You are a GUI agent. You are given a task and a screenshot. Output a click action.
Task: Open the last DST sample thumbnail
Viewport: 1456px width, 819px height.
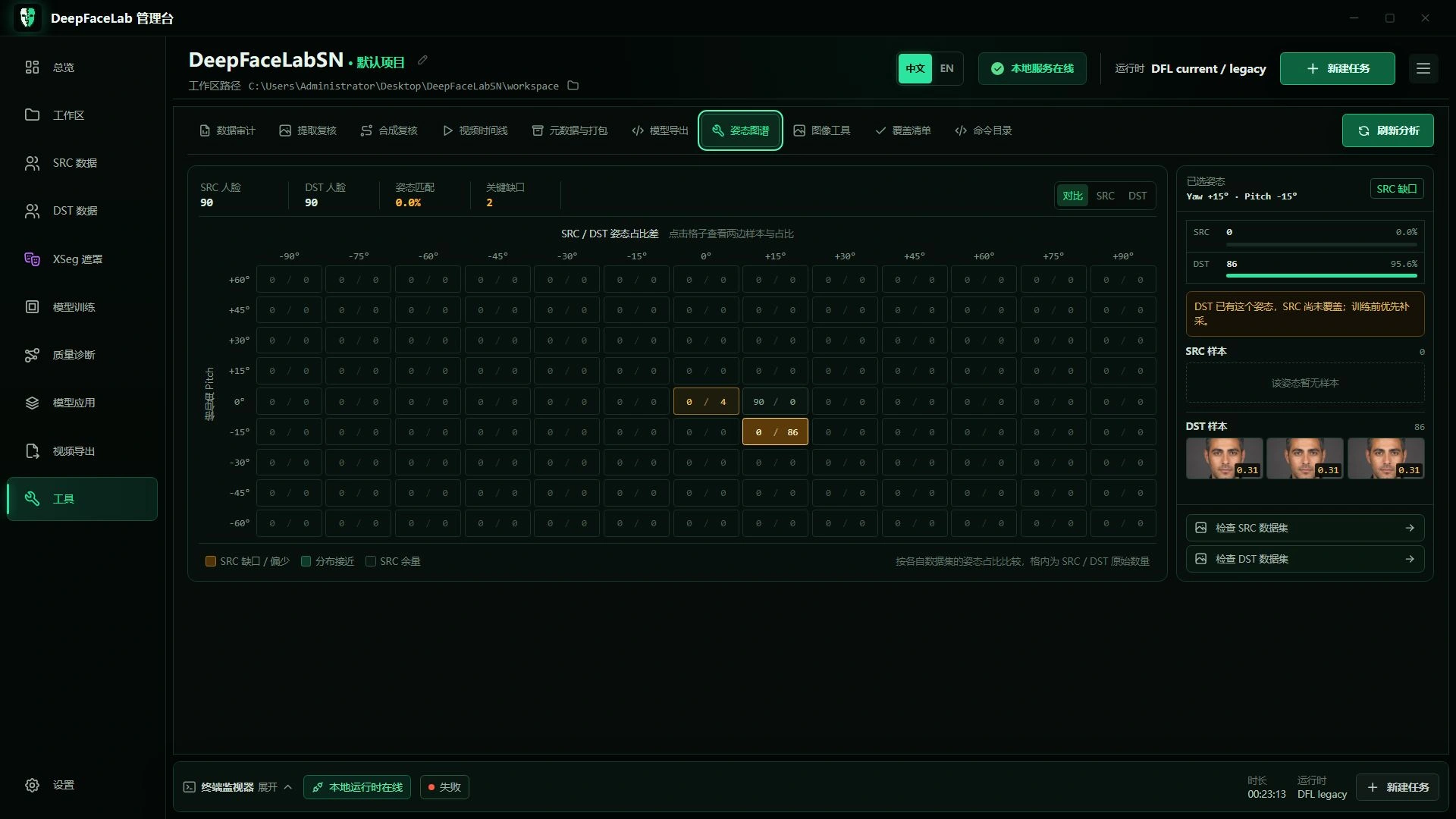click(1385, 458)
